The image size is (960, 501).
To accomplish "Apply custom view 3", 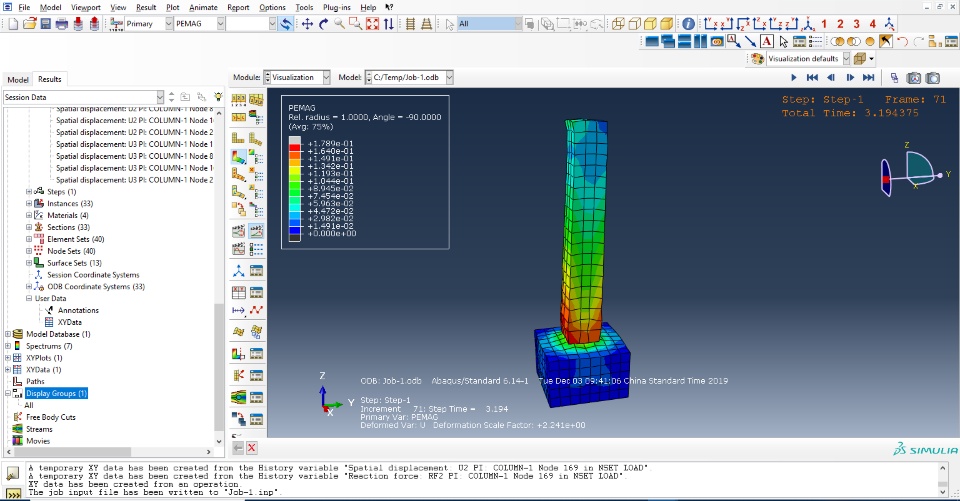I will click(857, 24).
